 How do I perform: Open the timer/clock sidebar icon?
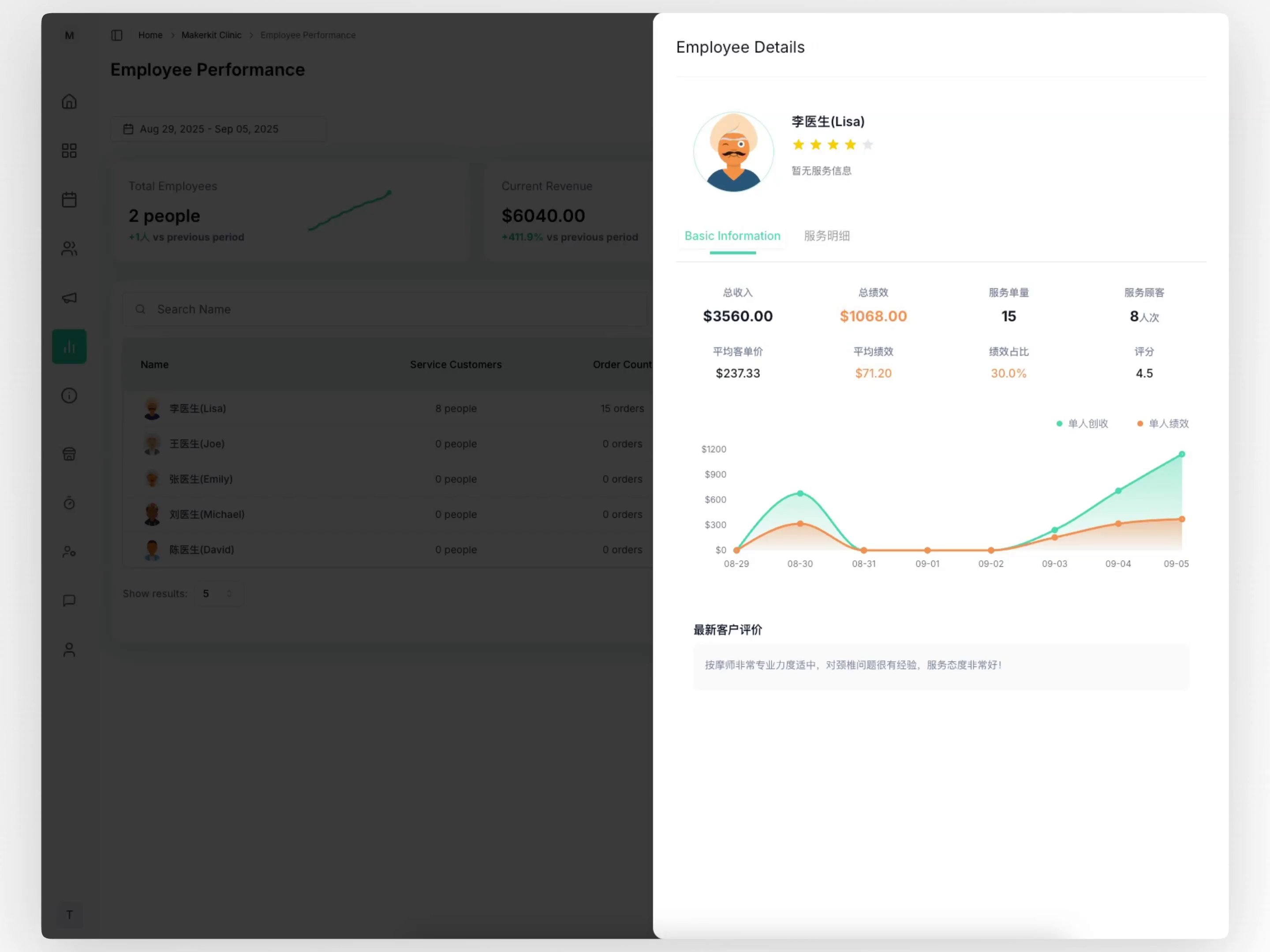coord(69,503)
